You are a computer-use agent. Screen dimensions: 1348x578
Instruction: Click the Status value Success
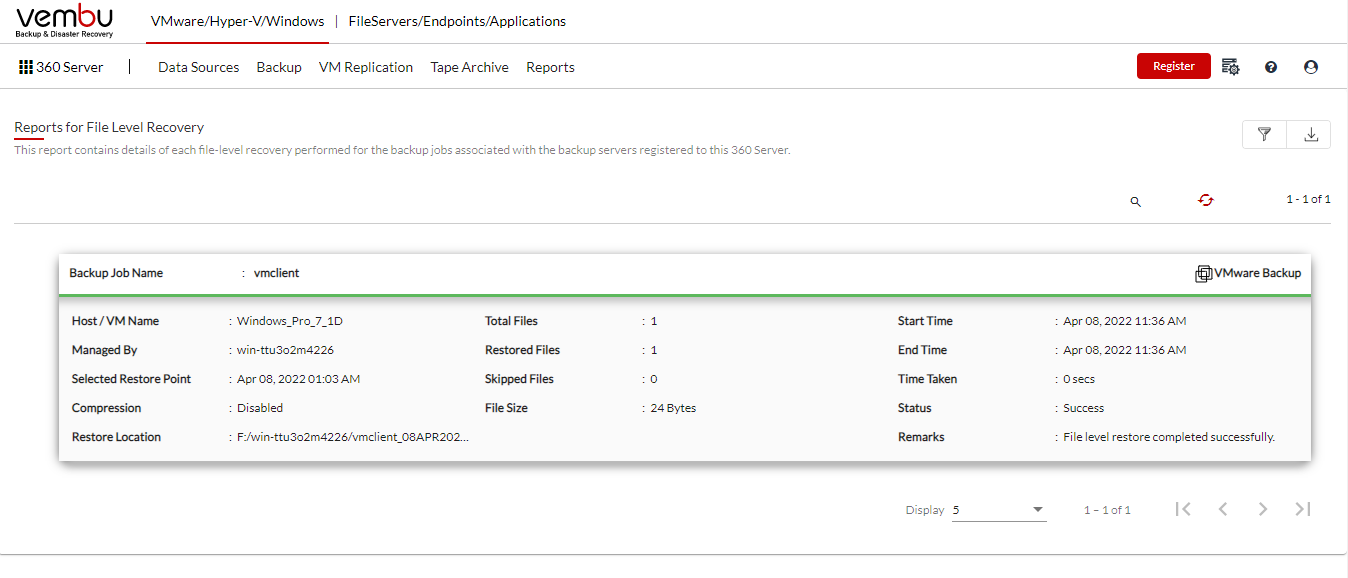click(x=1084, y=408)
